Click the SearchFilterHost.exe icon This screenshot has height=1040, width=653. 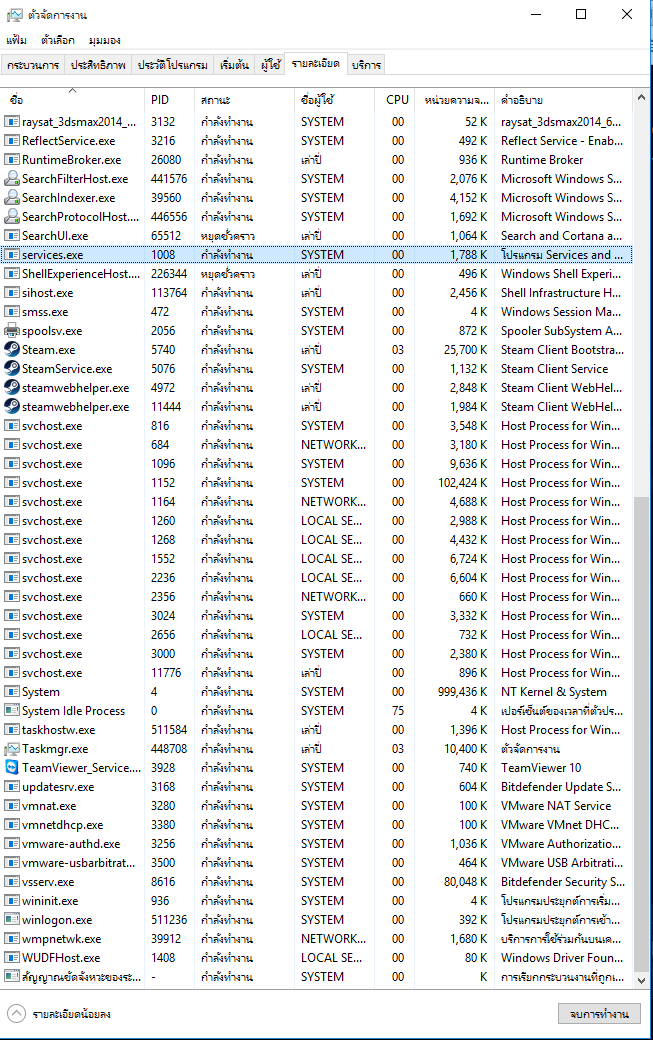pyautogui.click(x=12, y=178)
